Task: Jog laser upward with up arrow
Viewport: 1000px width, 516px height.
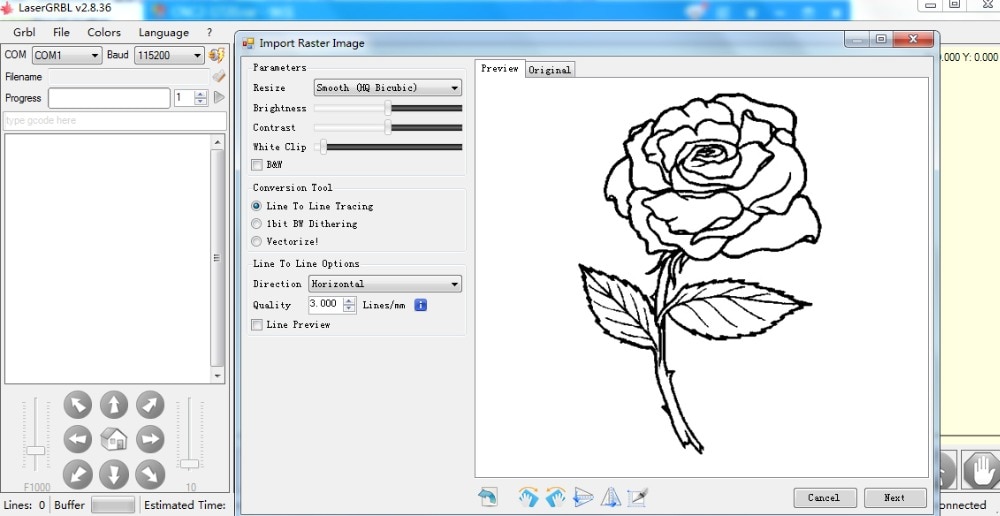Action: tap(114, 405)
